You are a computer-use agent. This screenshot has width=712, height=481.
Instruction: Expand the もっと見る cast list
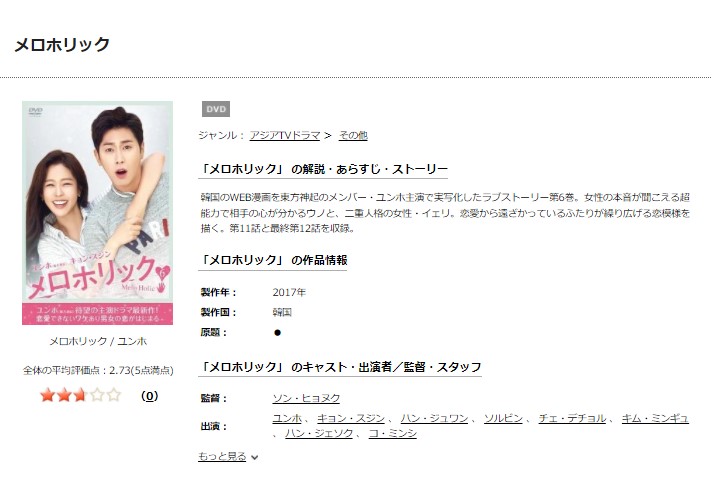[x=222, y=456]
